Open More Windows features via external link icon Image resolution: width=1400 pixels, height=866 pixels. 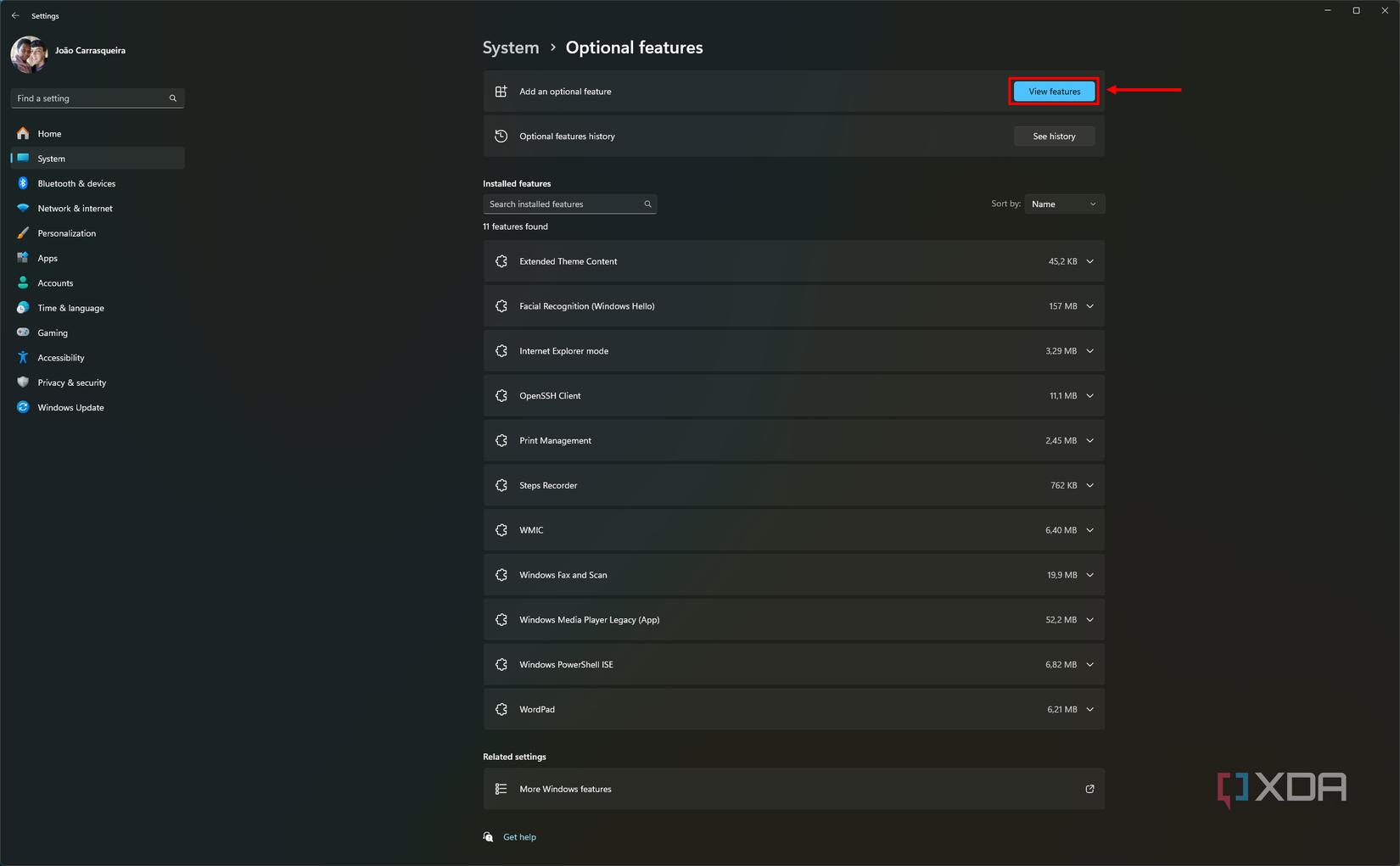tap(1089, 789)
